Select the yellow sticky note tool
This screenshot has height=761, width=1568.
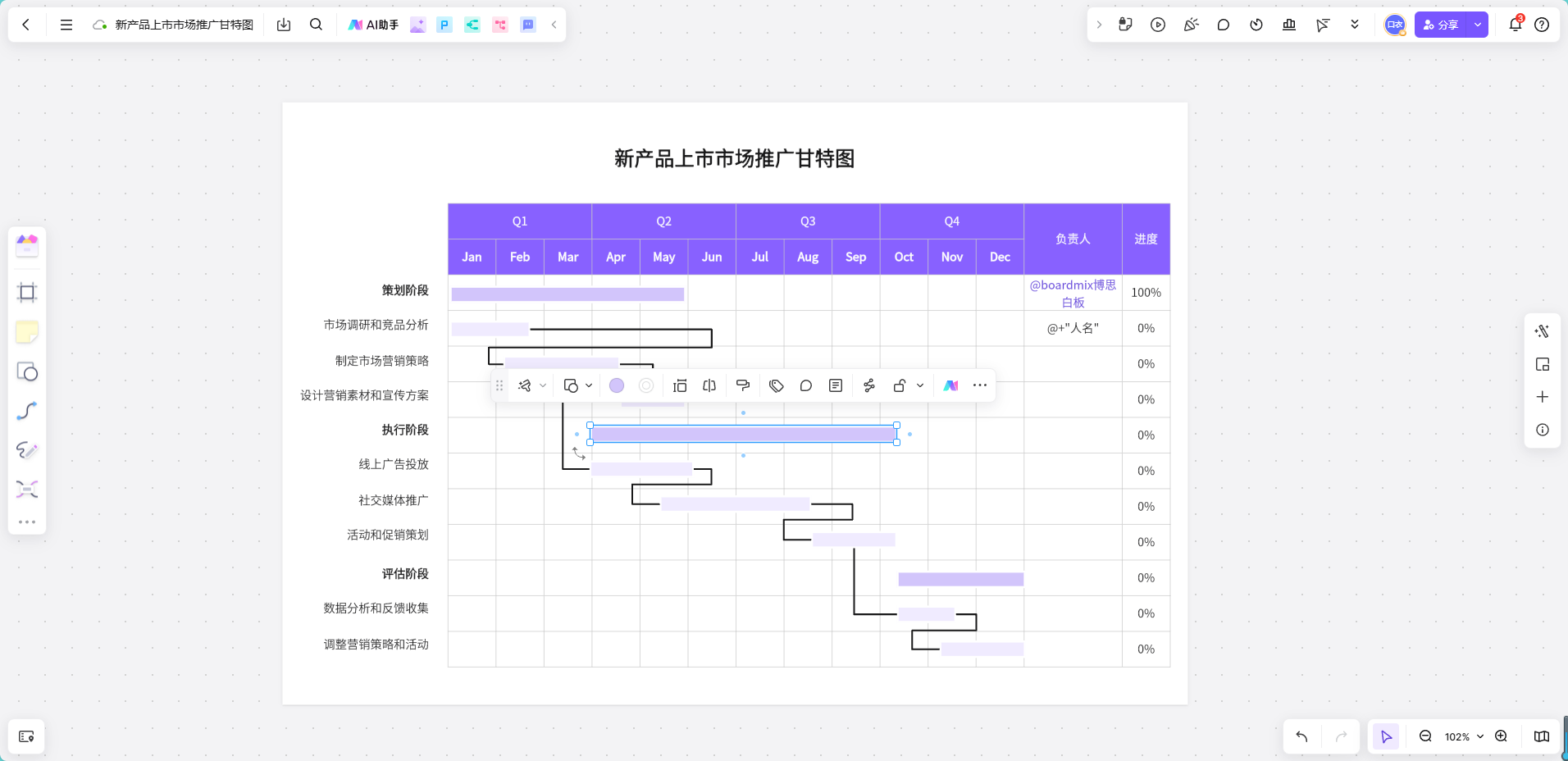coord(27,332)
